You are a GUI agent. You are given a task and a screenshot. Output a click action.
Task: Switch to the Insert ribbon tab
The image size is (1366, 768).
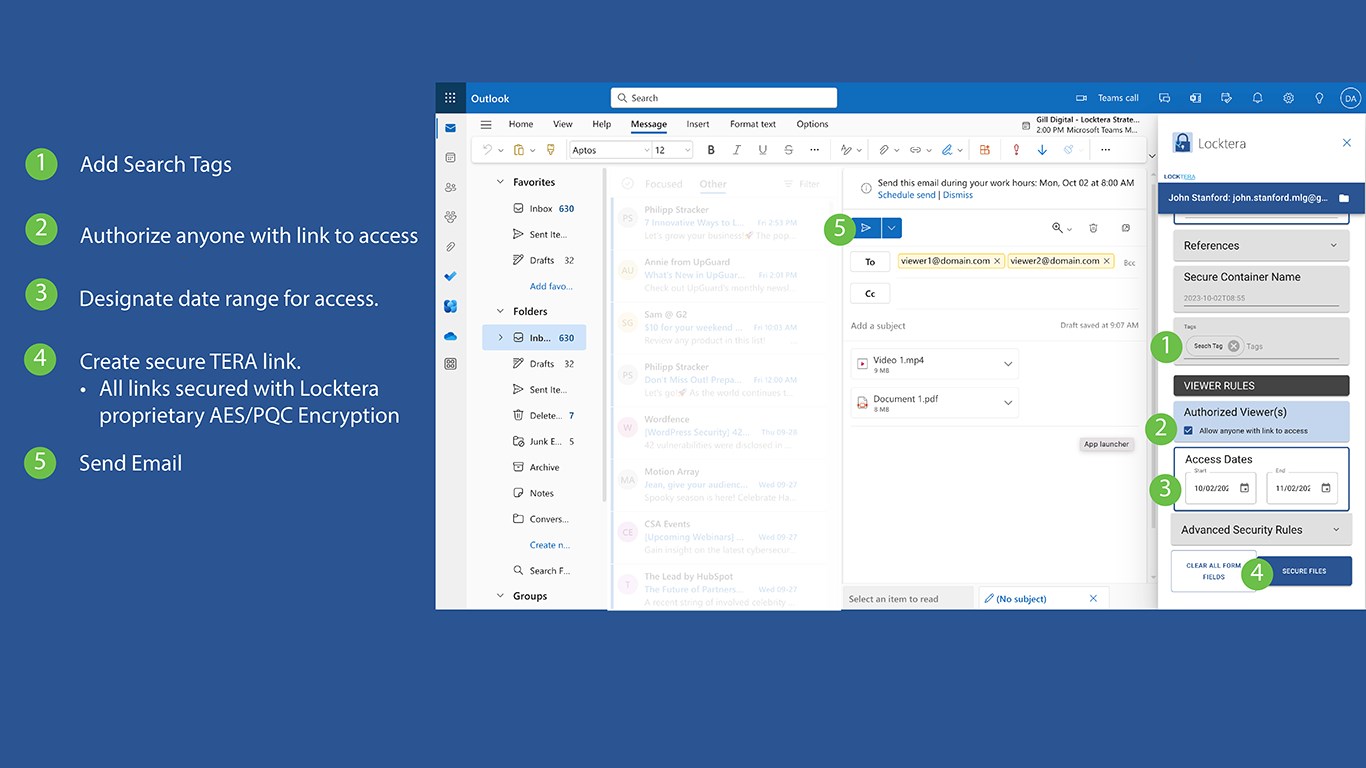click(698, 124)
